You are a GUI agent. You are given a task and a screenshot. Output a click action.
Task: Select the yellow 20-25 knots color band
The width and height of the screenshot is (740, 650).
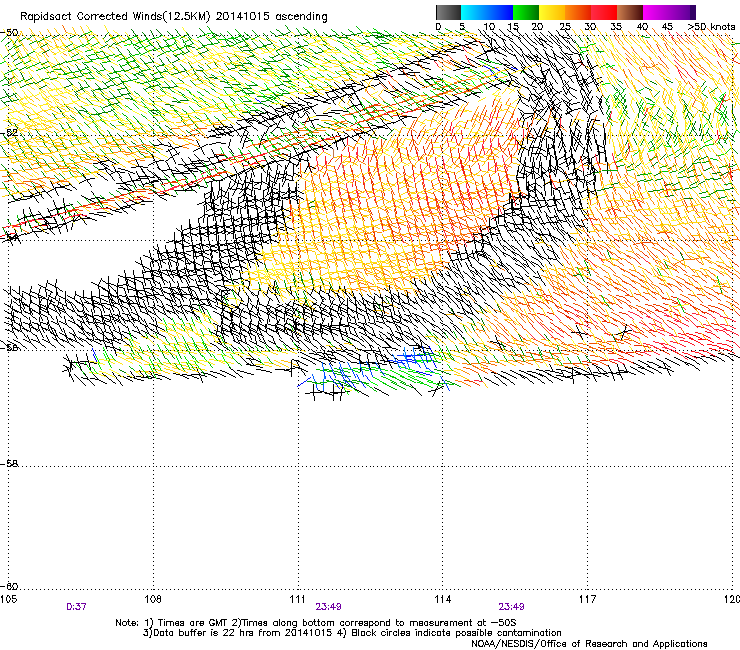point(552,12)
